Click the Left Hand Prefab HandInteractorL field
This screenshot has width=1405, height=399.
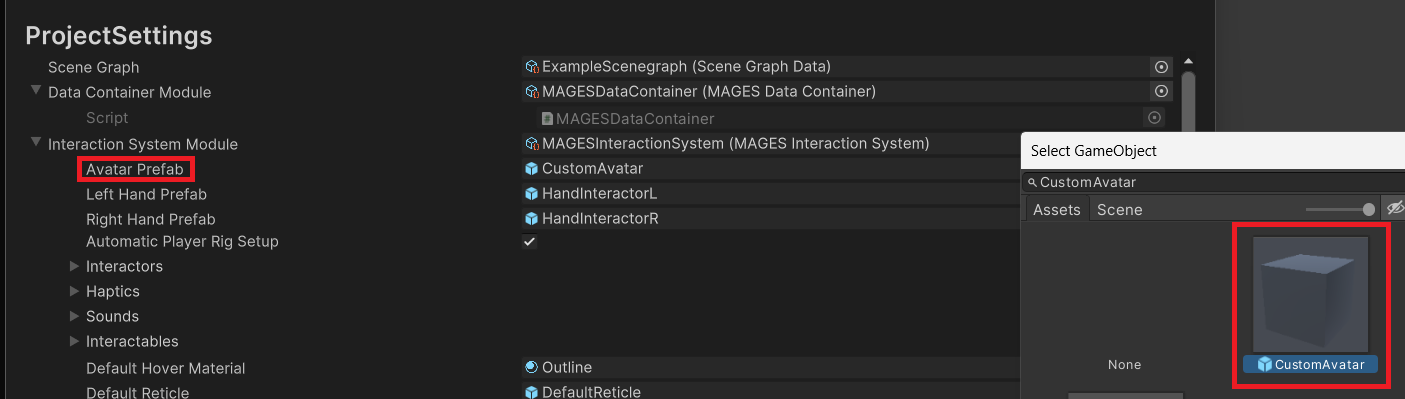(x=772, y=194)
